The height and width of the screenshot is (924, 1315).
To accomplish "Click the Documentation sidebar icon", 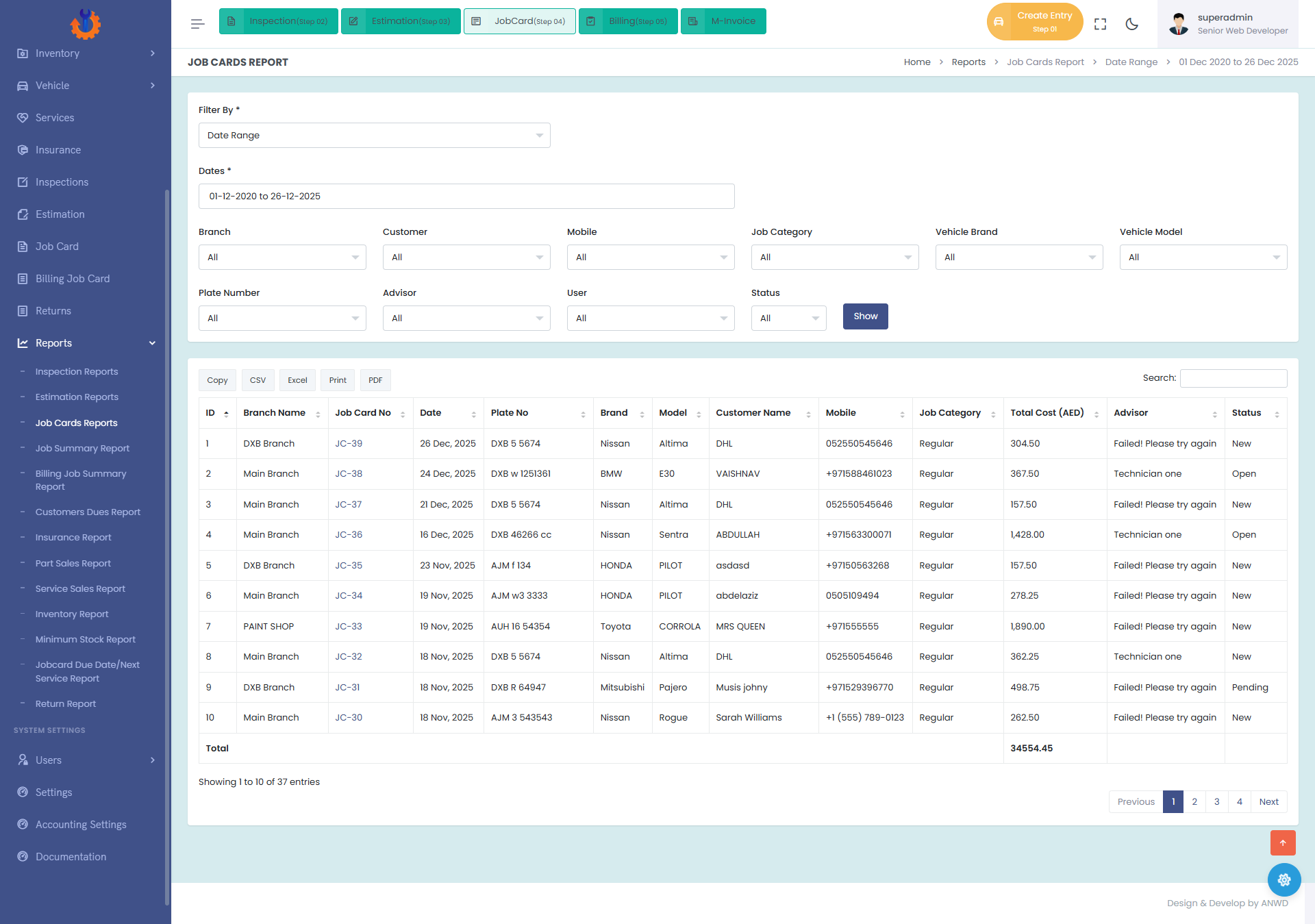I will pyautogui.click(x=23, y=857).
